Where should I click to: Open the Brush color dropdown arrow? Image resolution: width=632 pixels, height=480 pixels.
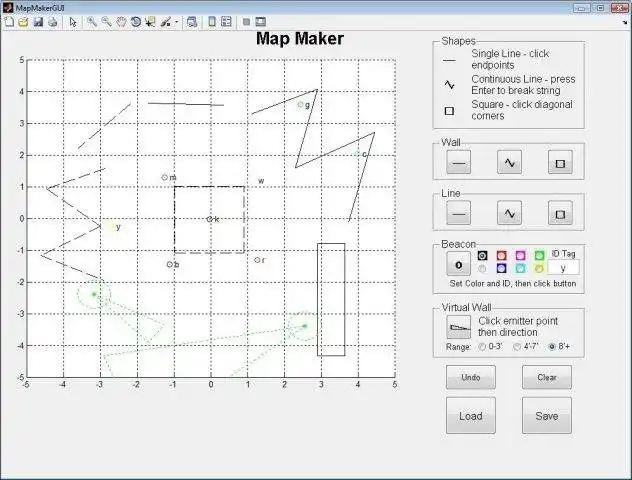click(x=176, y=22)
